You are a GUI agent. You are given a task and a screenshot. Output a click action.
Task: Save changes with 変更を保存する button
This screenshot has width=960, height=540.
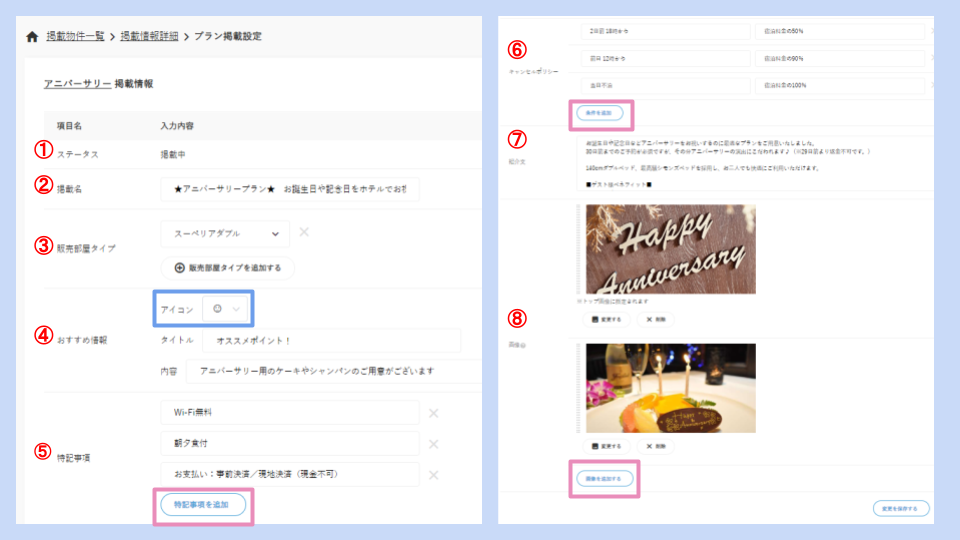[x=900, y=508]
